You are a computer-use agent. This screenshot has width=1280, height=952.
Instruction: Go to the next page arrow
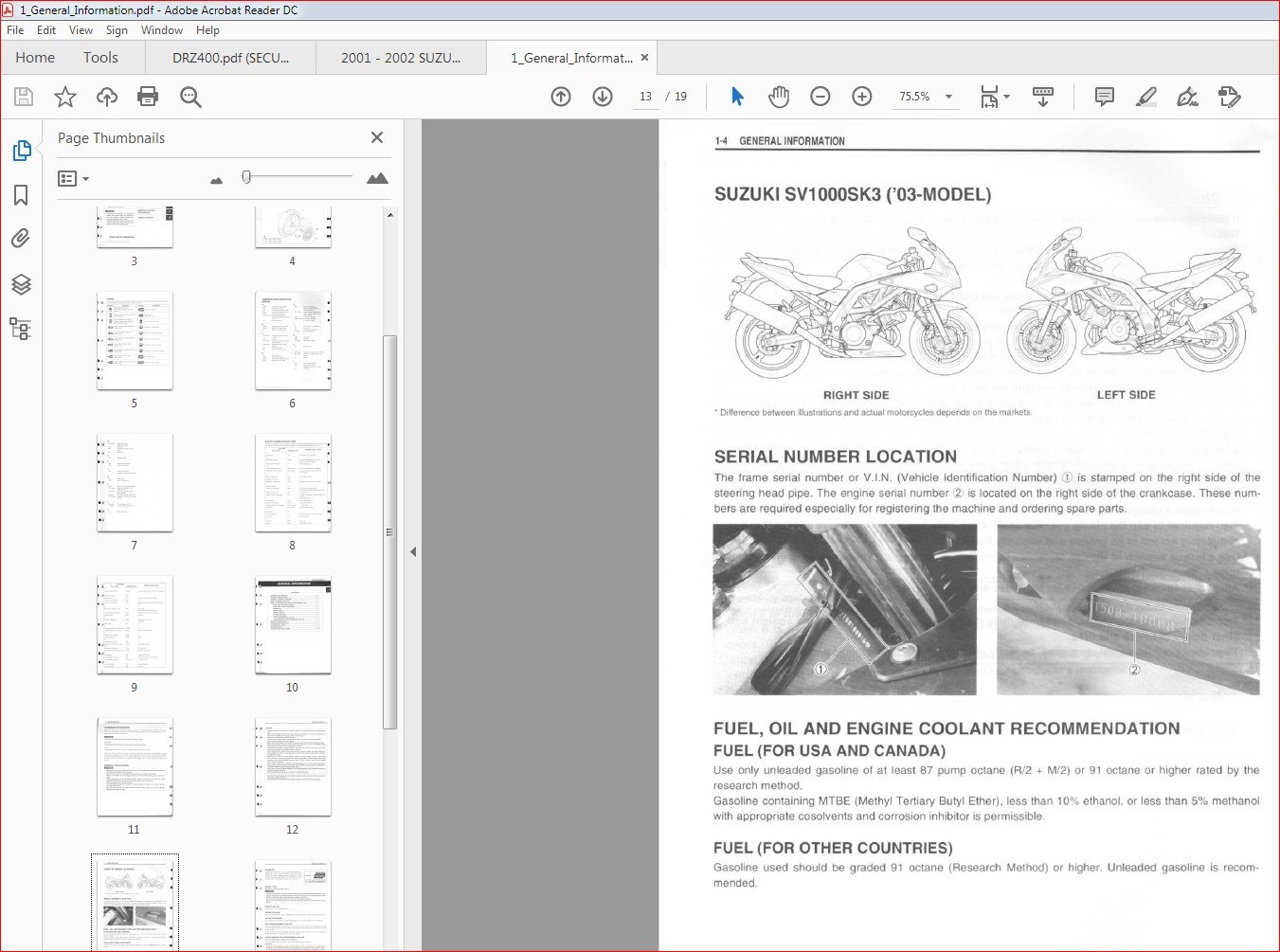pyautogui.click(x=603, y=97)
